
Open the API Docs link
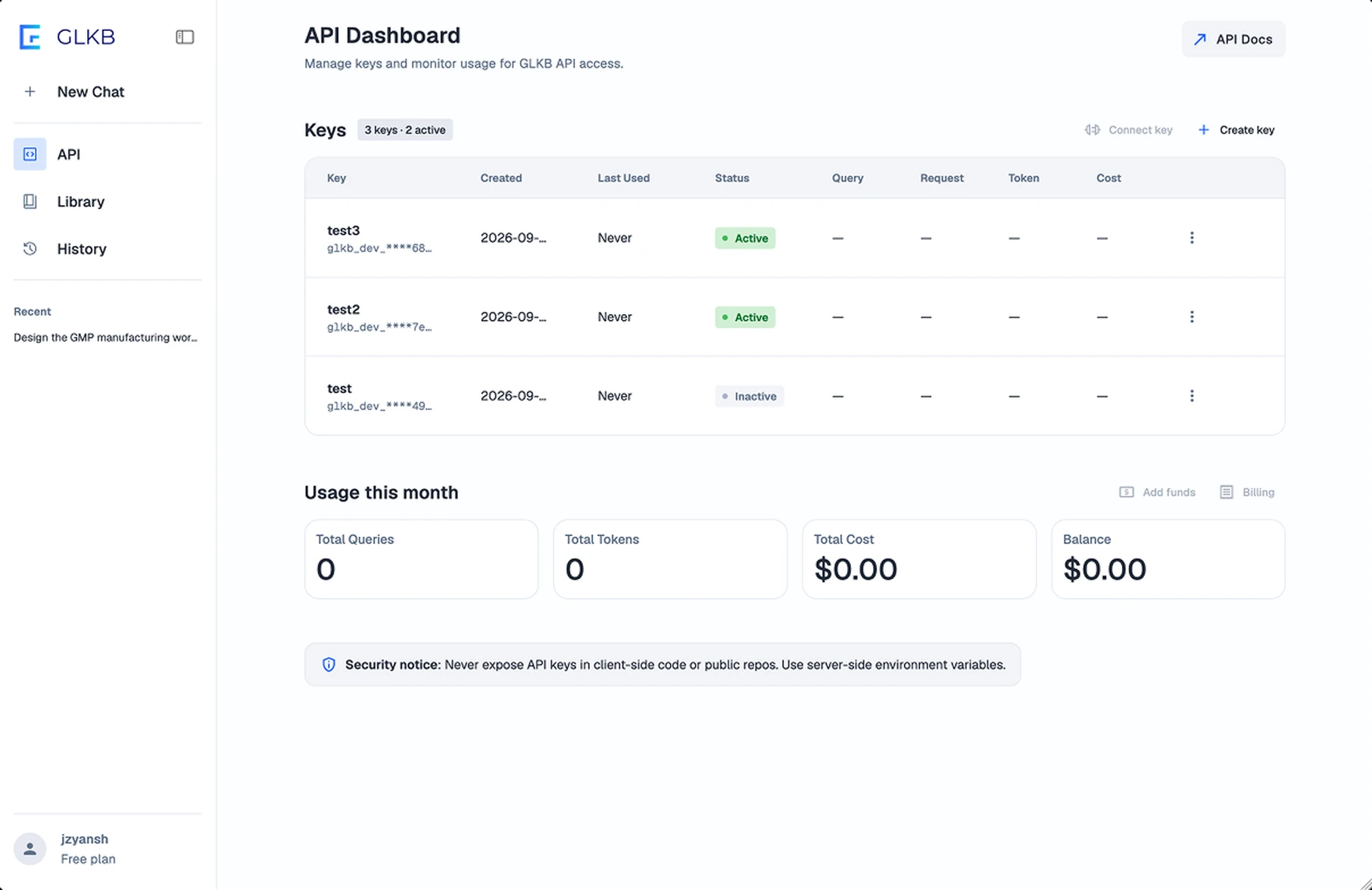click(1233, 39)
